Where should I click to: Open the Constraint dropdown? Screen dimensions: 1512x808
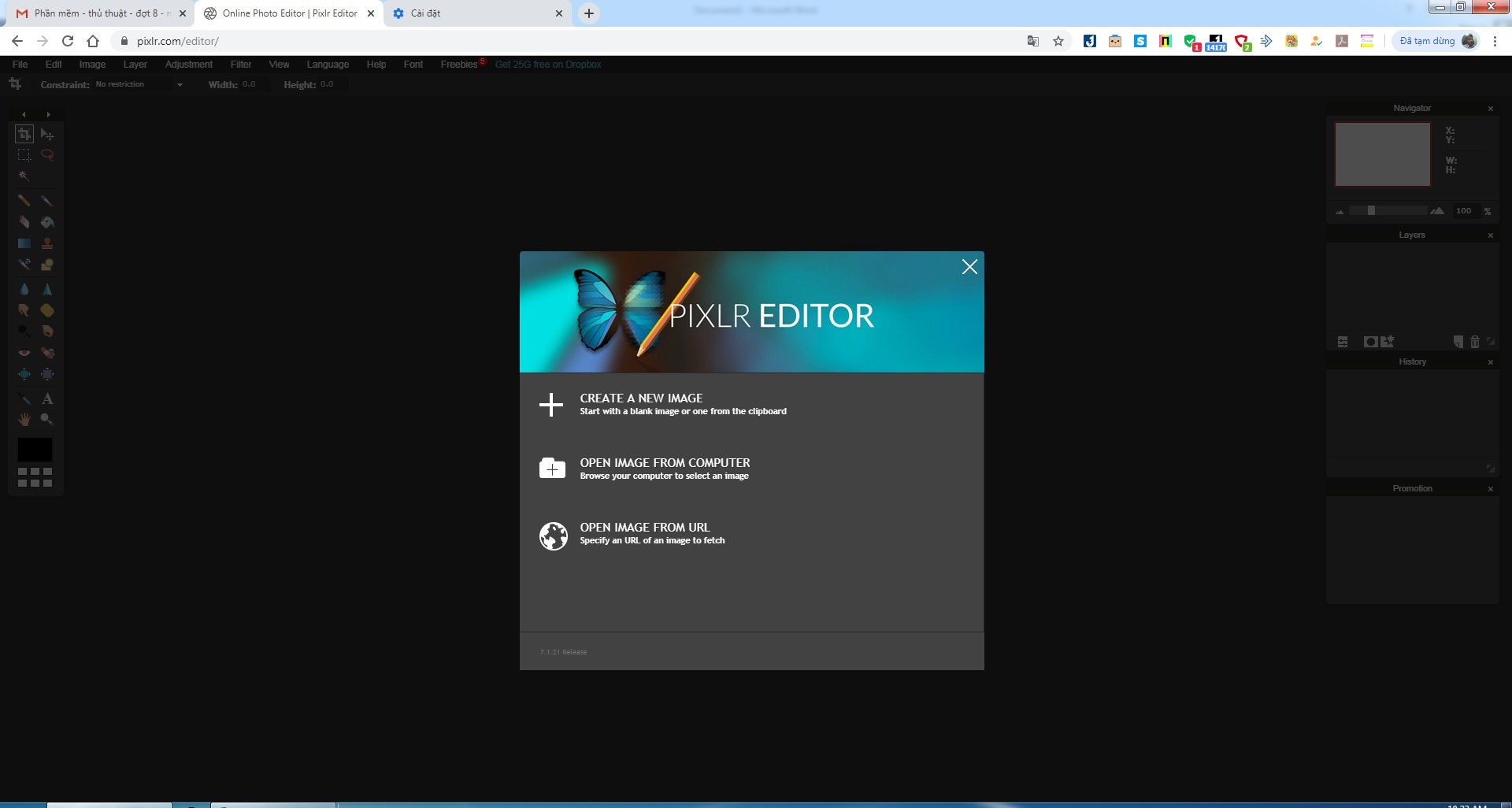(x=139, y=84)
